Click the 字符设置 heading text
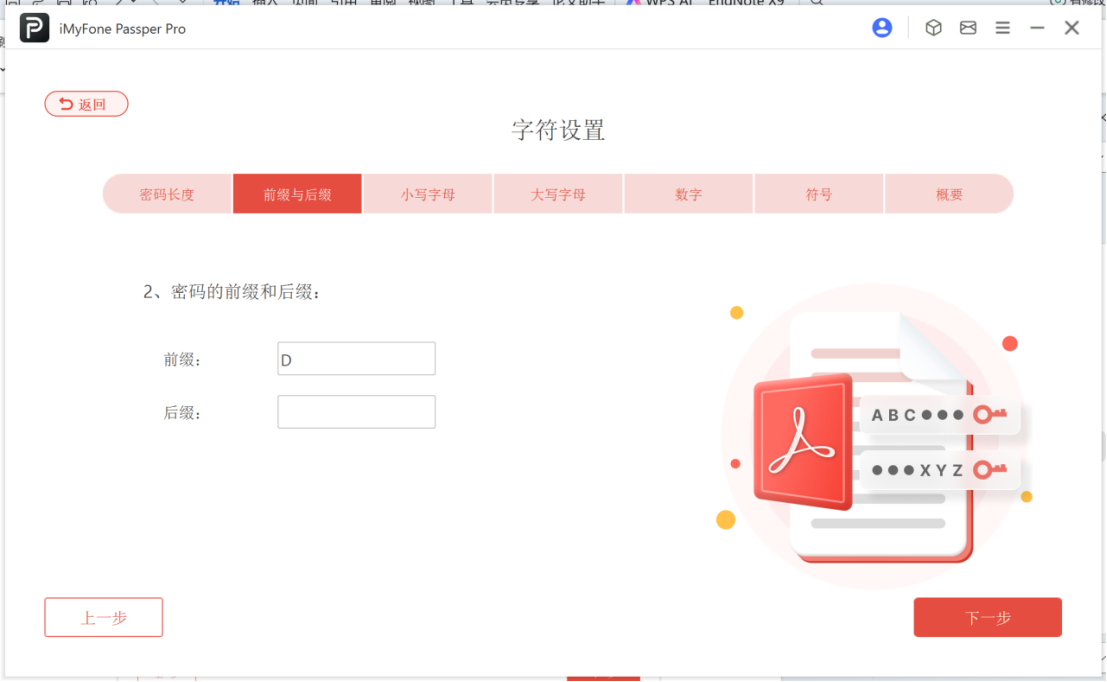This screenshot has width=1107, height=682. 558,131
